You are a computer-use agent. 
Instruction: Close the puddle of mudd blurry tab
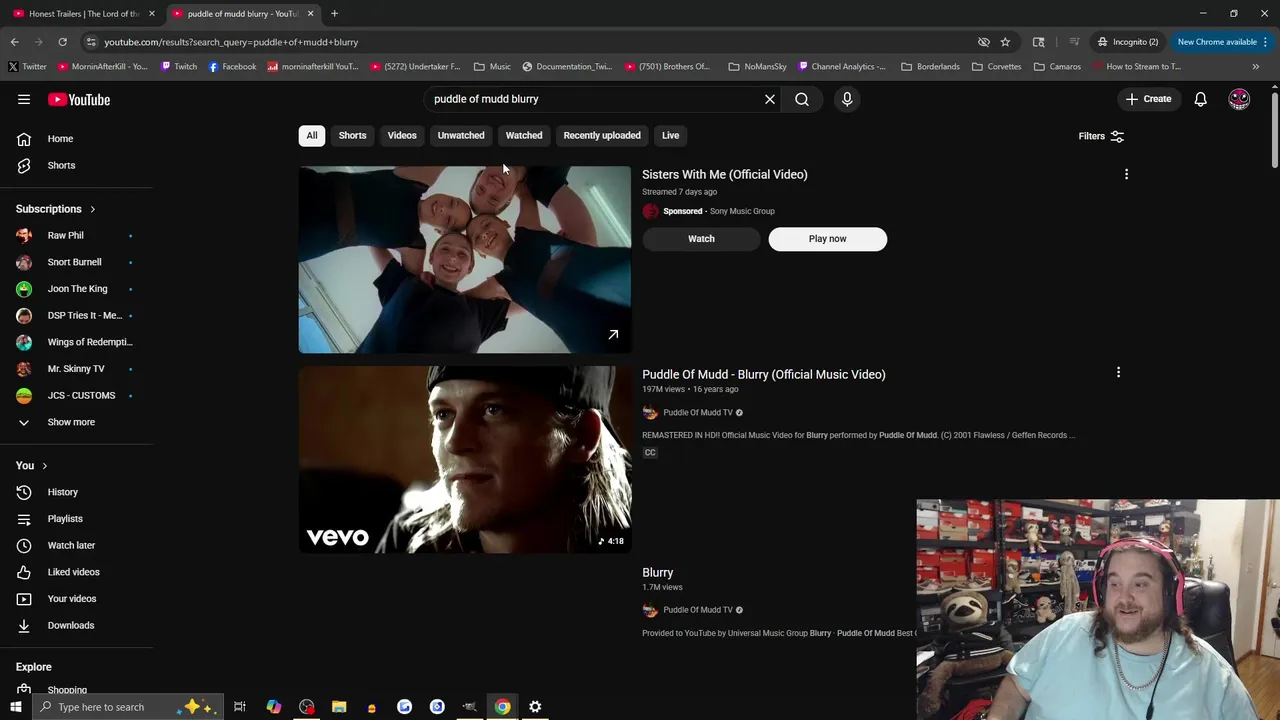[x=310, y=14]
